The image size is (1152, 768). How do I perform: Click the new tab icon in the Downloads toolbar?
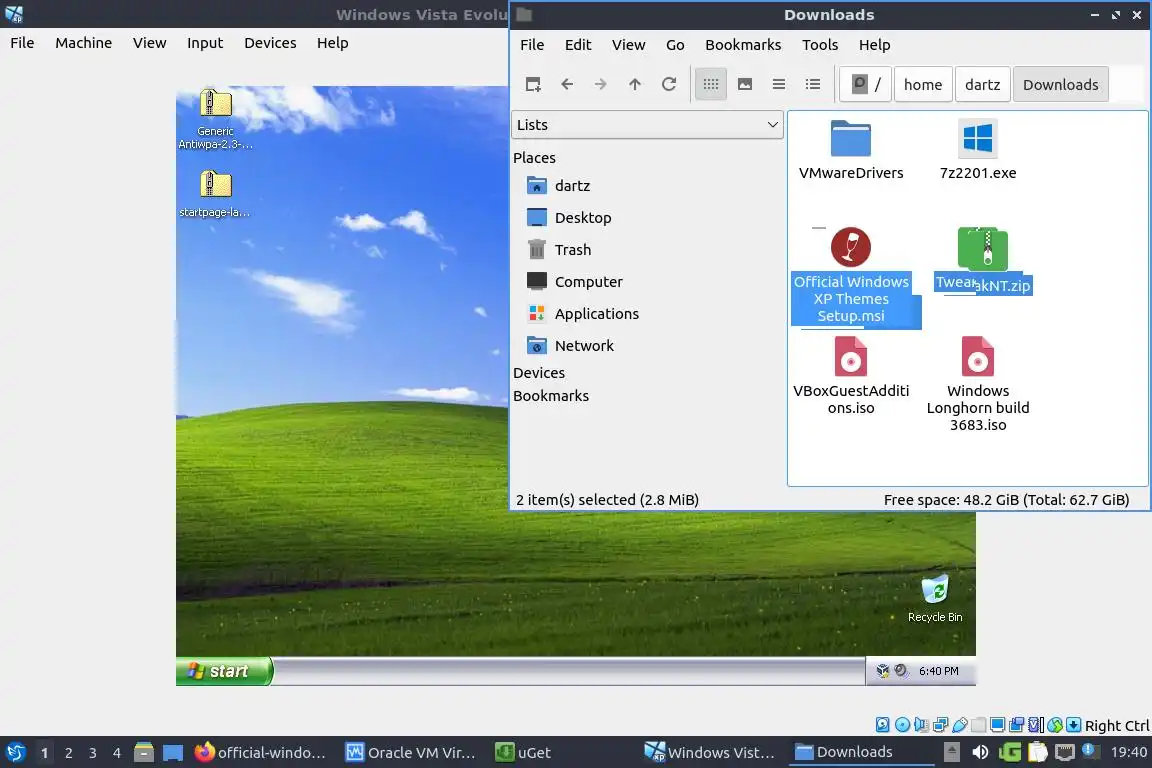point(533,85)
